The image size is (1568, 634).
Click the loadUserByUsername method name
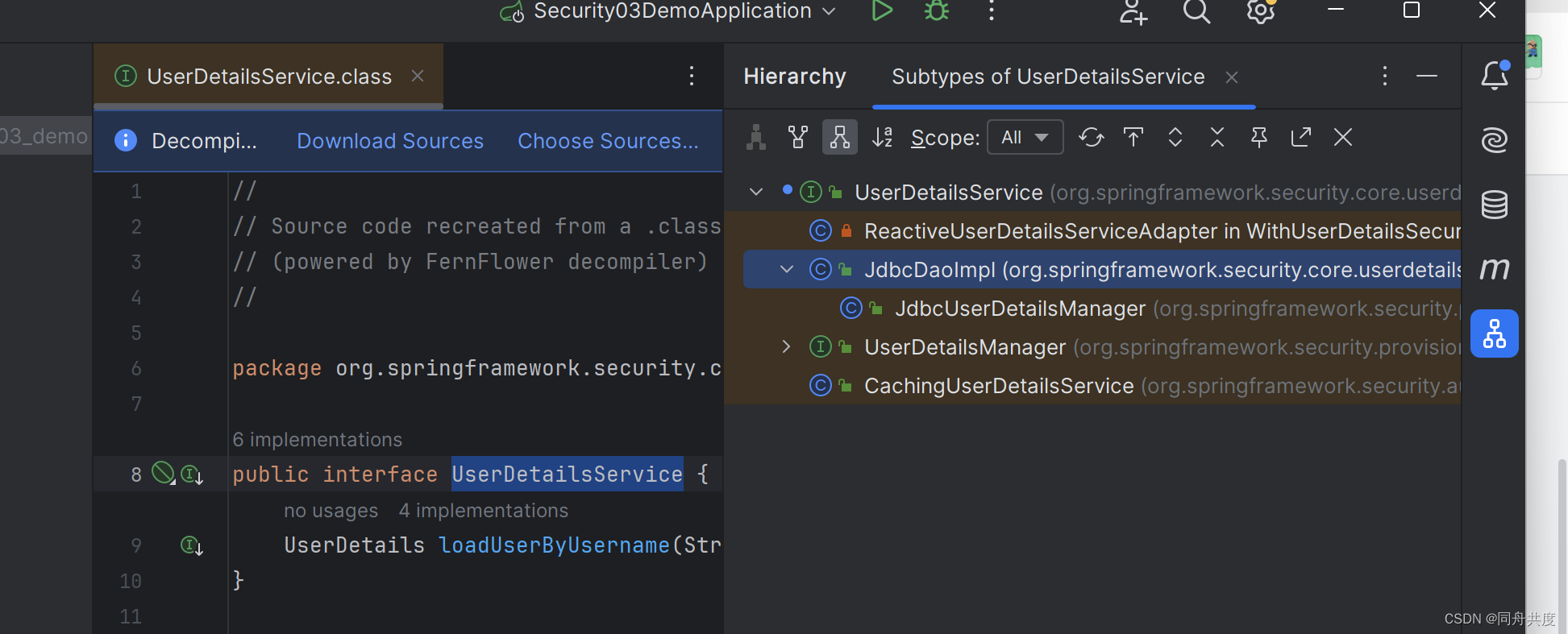[x=554, y=545]
